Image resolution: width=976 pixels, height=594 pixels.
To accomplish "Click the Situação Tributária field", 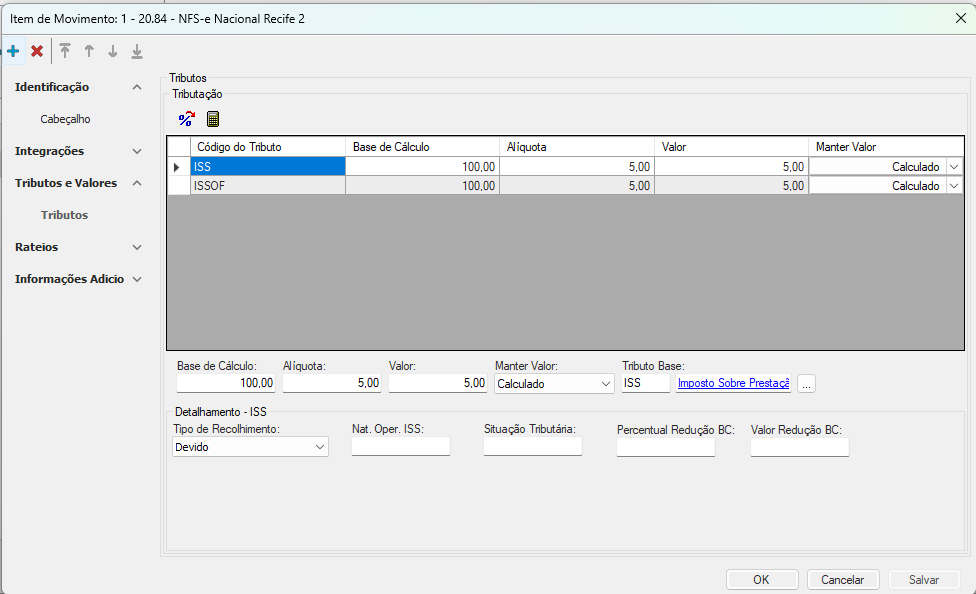I will [533, 446].
